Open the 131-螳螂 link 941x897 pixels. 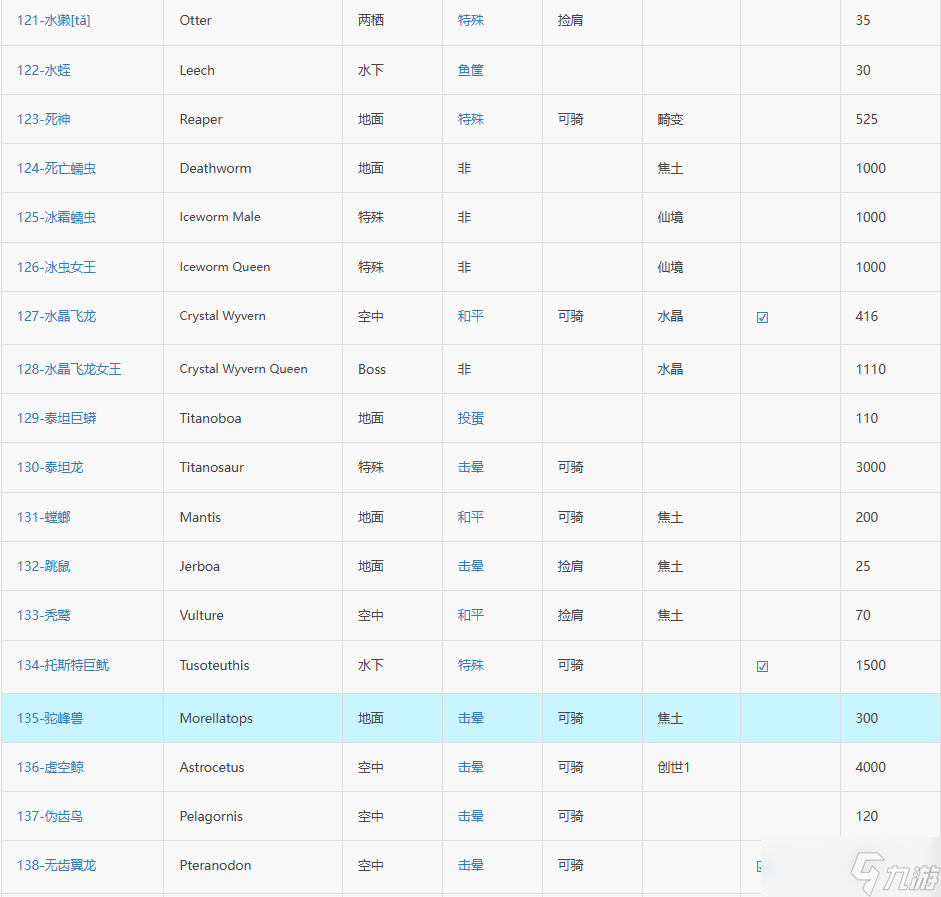[44, 517]
